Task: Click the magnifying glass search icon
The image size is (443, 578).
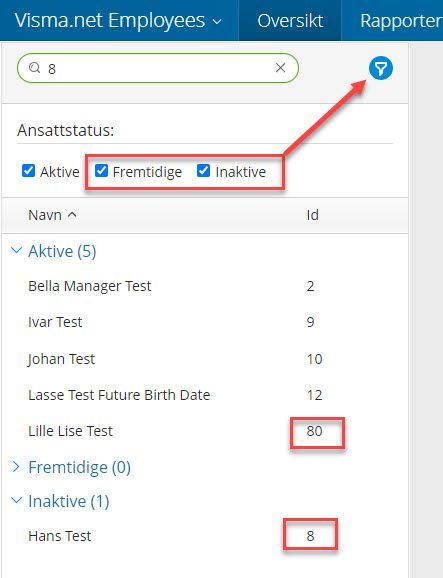Action: [x=35, y=68]
